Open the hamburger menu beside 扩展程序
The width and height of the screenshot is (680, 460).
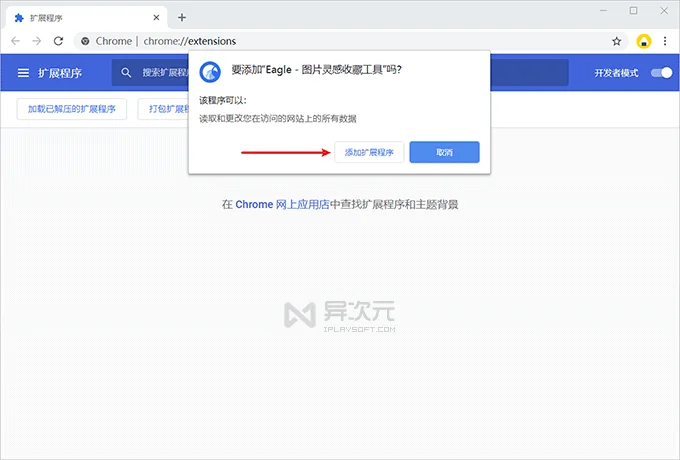23,73
